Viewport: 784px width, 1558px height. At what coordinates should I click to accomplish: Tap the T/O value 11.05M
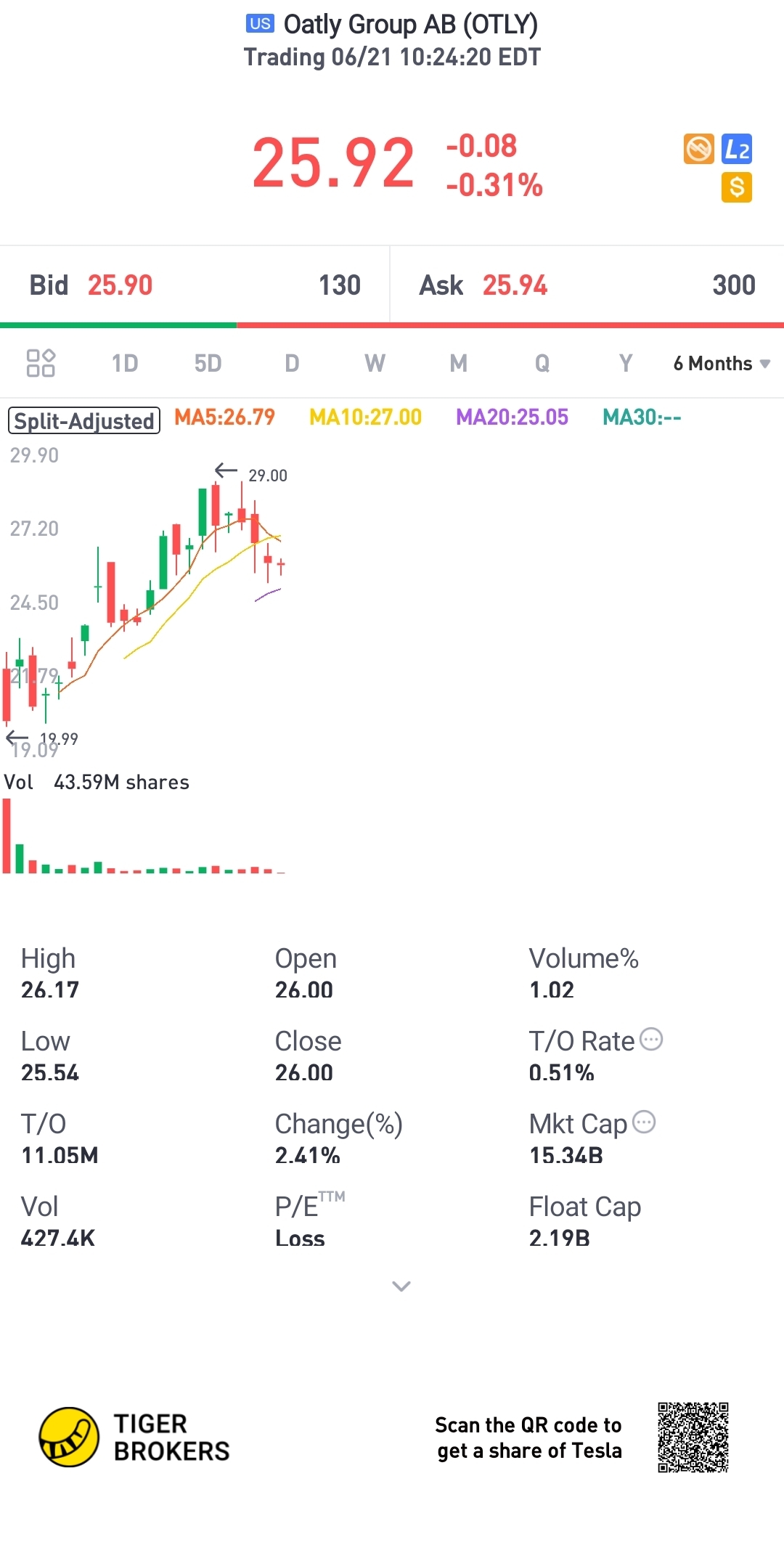click(x=60, y=1155)
